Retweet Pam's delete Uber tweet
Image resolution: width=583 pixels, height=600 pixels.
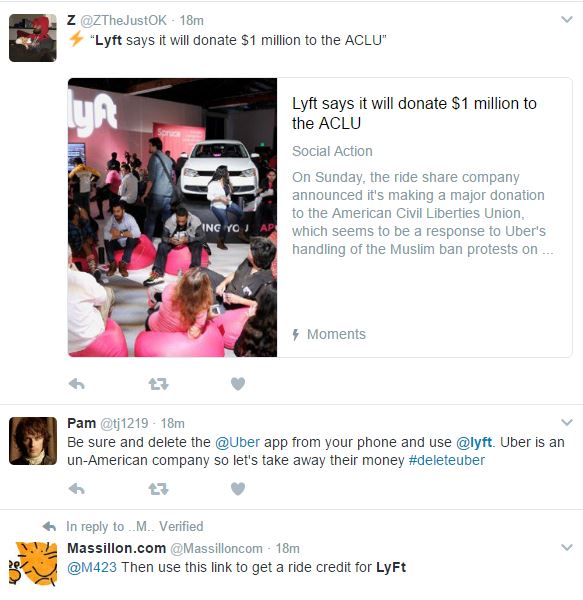click(158, 489)
